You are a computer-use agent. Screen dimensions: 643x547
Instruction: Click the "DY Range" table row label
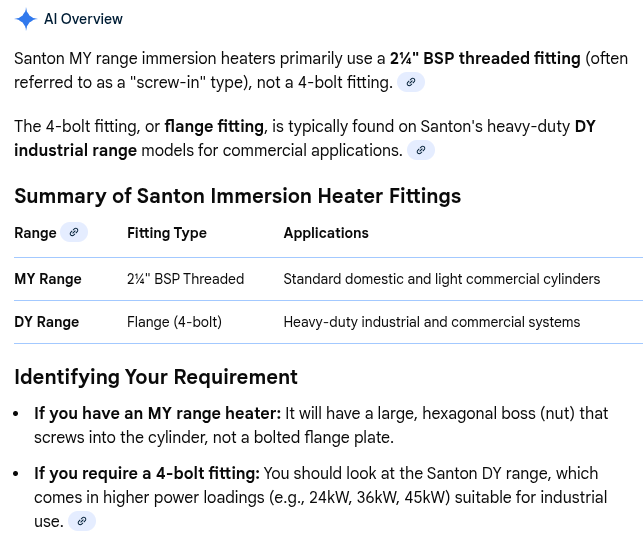(47, 322)
